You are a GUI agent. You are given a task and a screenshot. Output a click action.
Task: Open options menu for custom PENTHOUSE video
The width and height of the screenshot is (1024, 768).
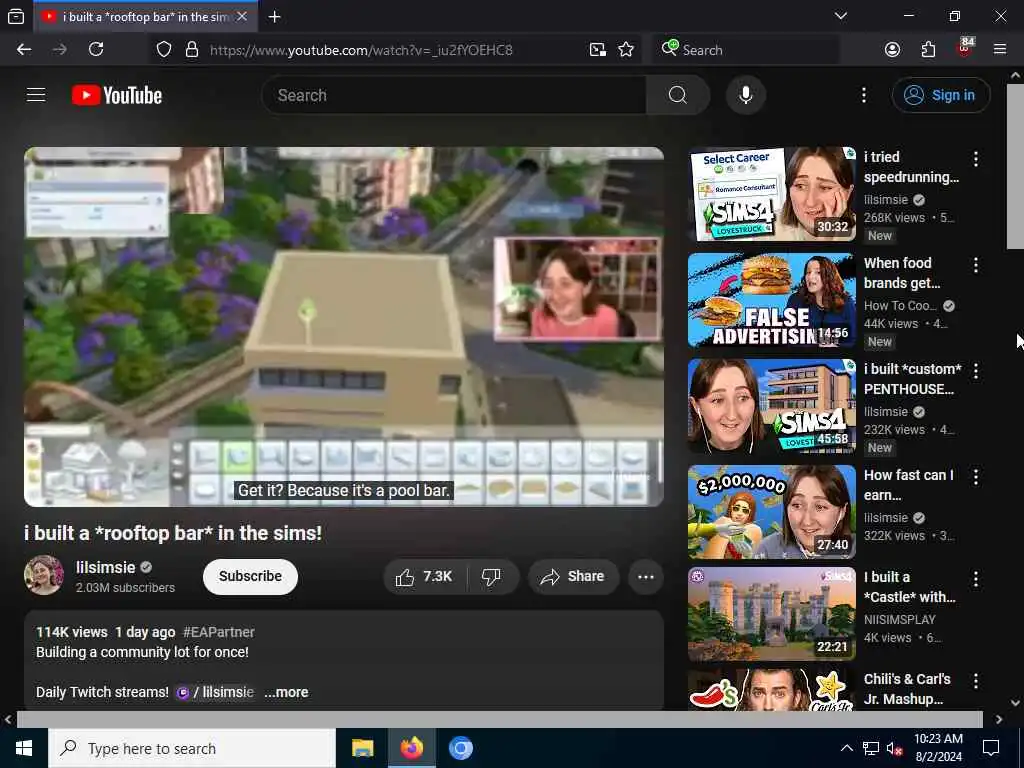point(976,371)
